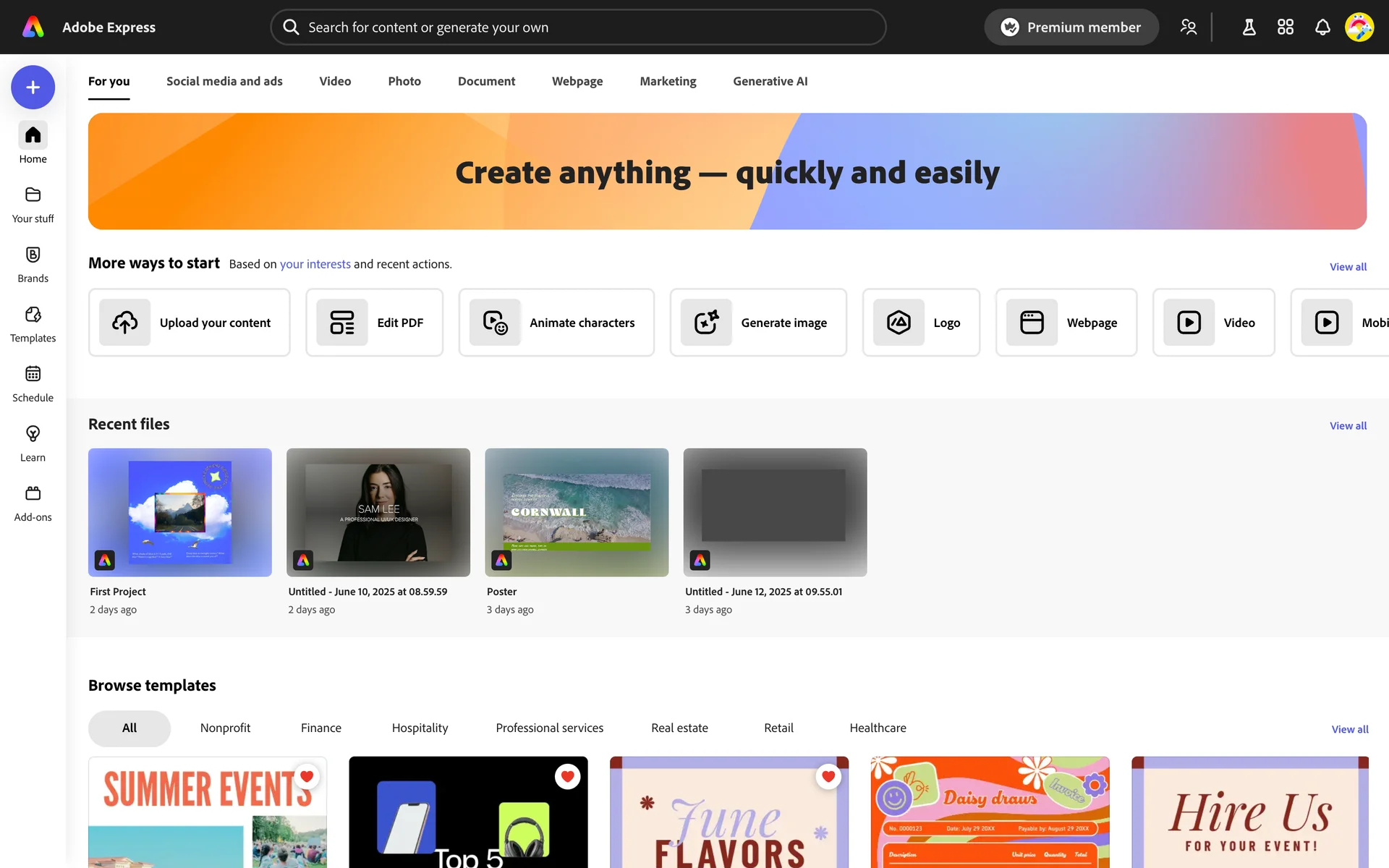Viewport: 1389px width, 868px height.
Task: Open the beaker labs icon
Action: tap(1249, 27)
